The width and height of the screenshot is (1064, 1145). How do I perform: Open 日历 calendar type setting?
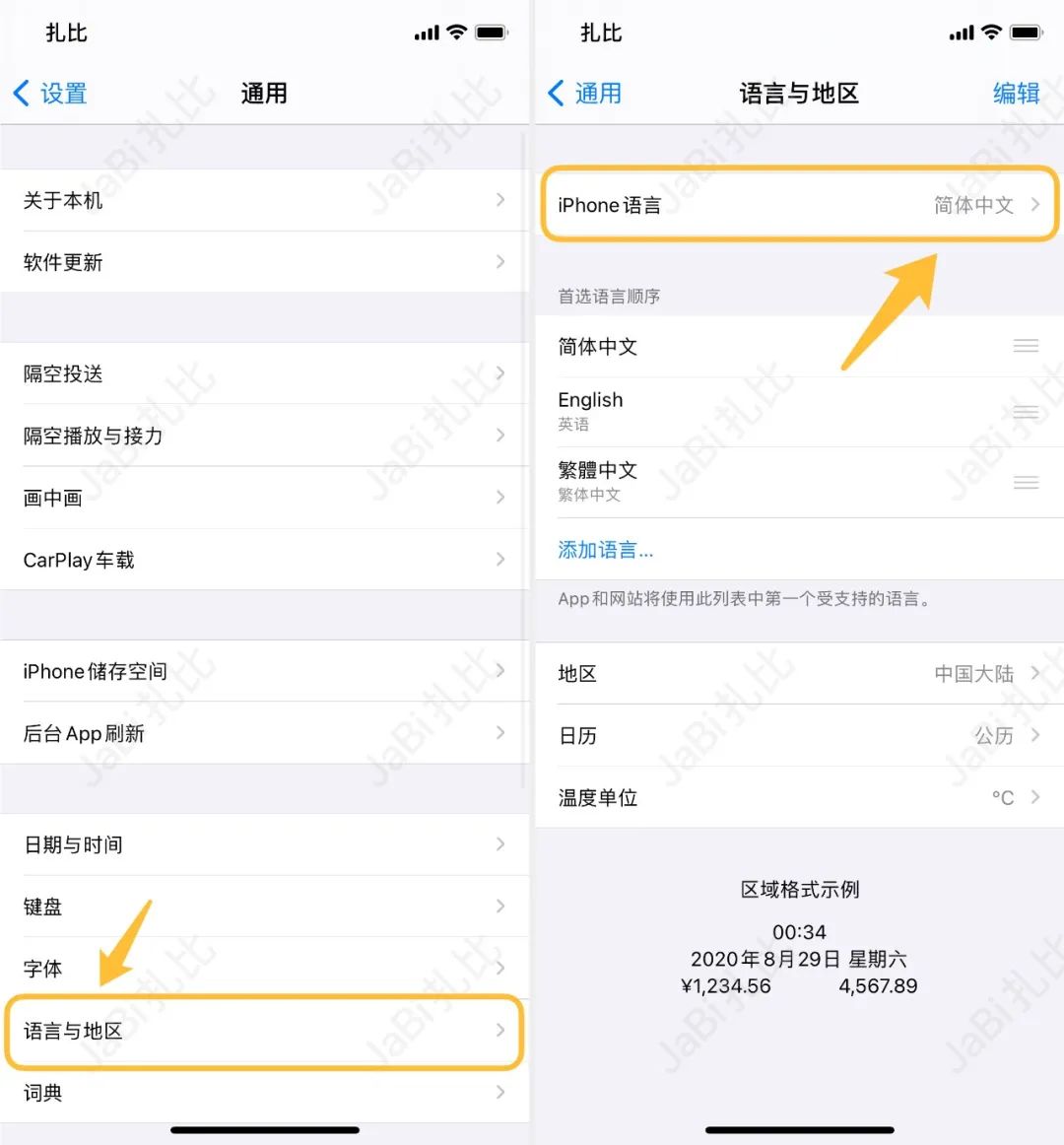click(x=799, y=735)
